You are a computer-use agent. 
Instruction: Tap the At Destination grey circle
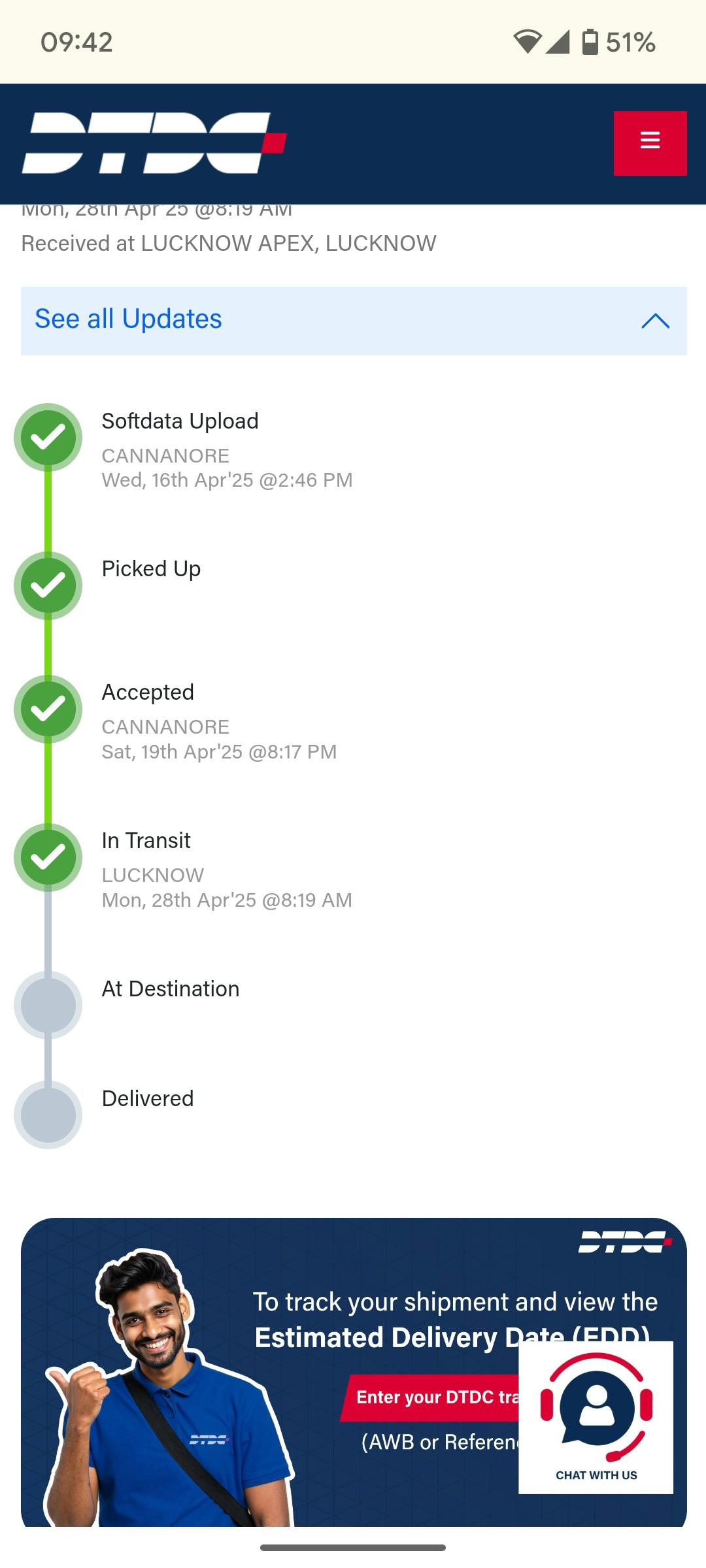tap(48, 1005)
